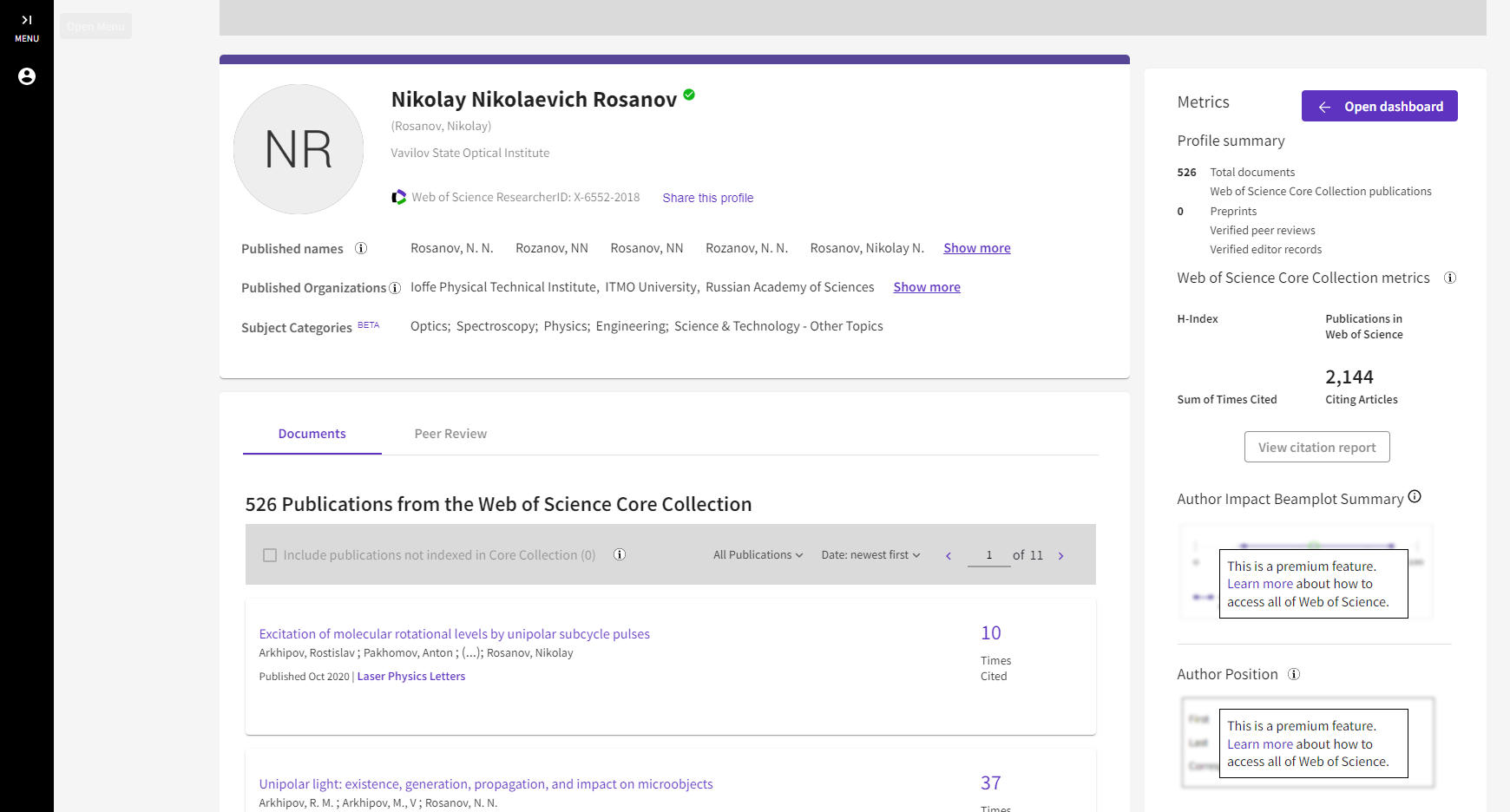Expand the sidebar MENU arrow icon
The width and height of the screenshot is (1510, 812).
coord(27,20)
